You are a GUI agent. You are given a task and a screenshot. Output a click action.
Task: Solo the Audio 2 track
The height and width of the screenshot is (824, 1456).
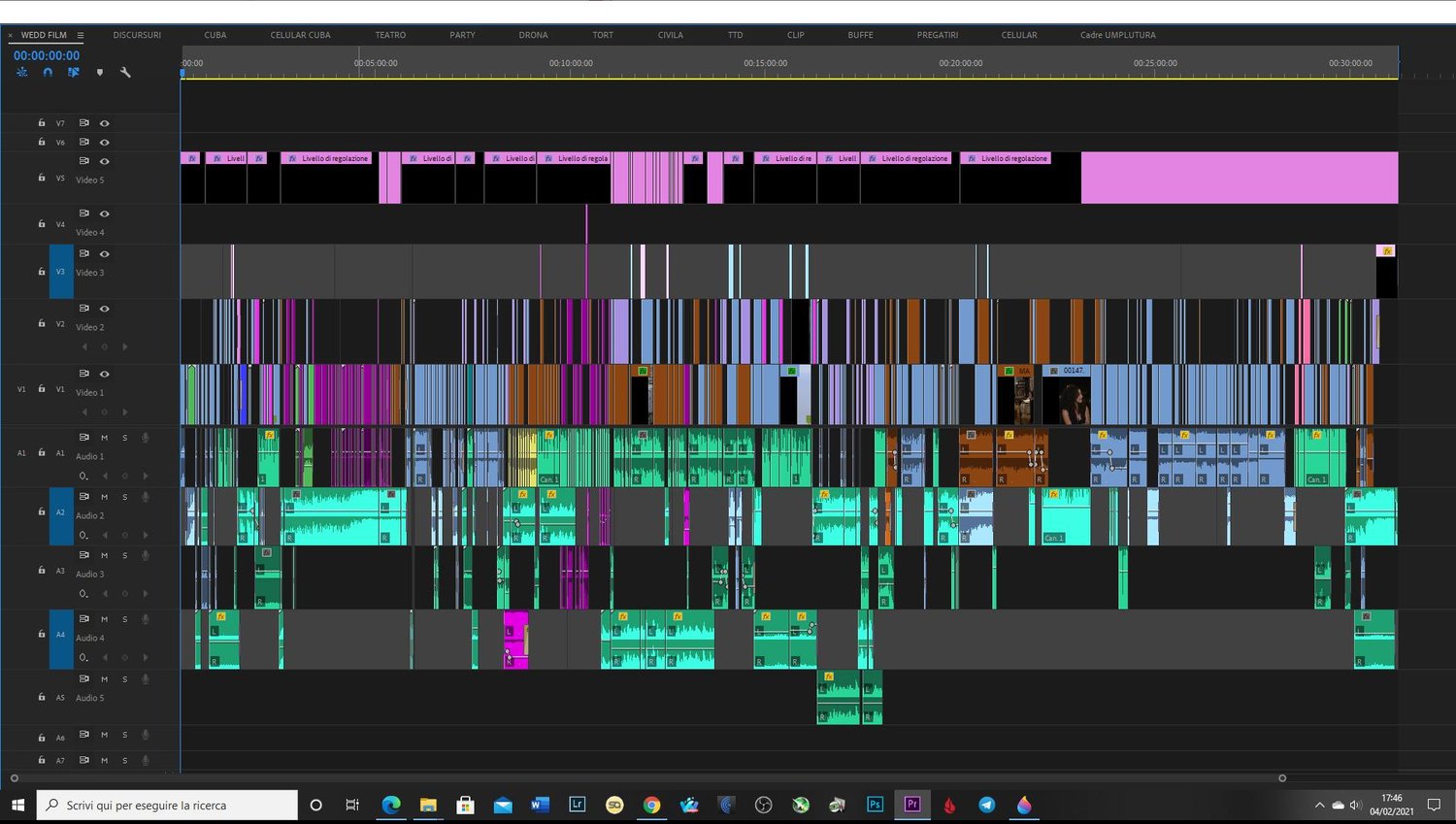click(x=125, y=497)
